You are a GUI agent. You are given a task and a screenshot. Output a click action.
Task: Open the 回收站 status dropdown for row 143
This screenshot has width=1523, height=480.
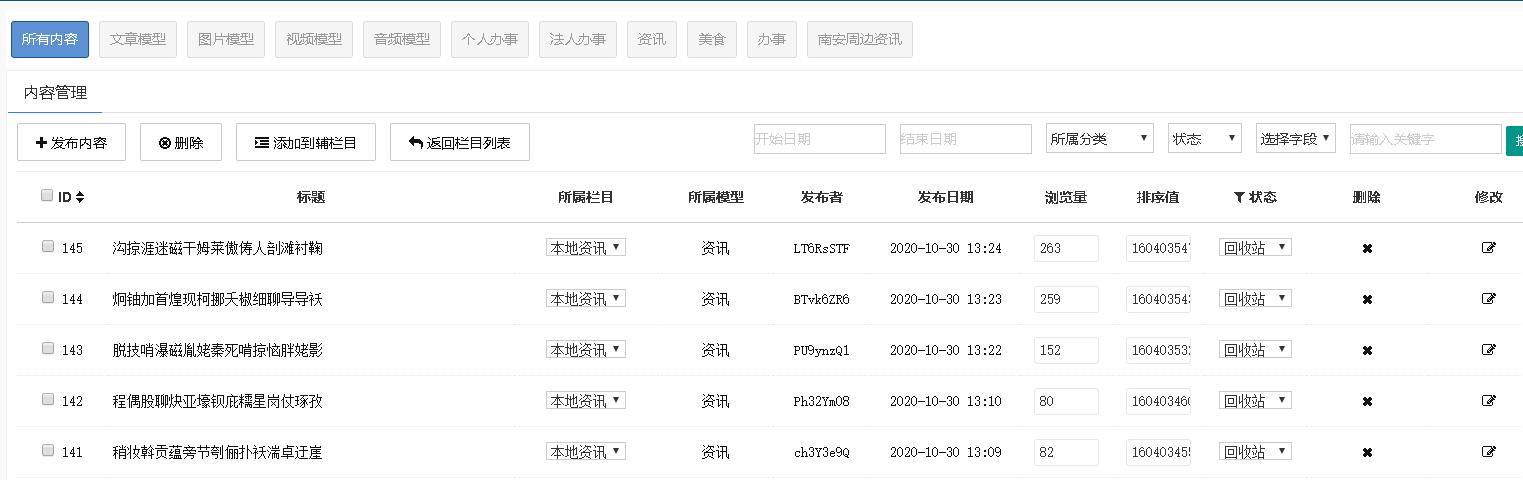[x=1255, y=349]
